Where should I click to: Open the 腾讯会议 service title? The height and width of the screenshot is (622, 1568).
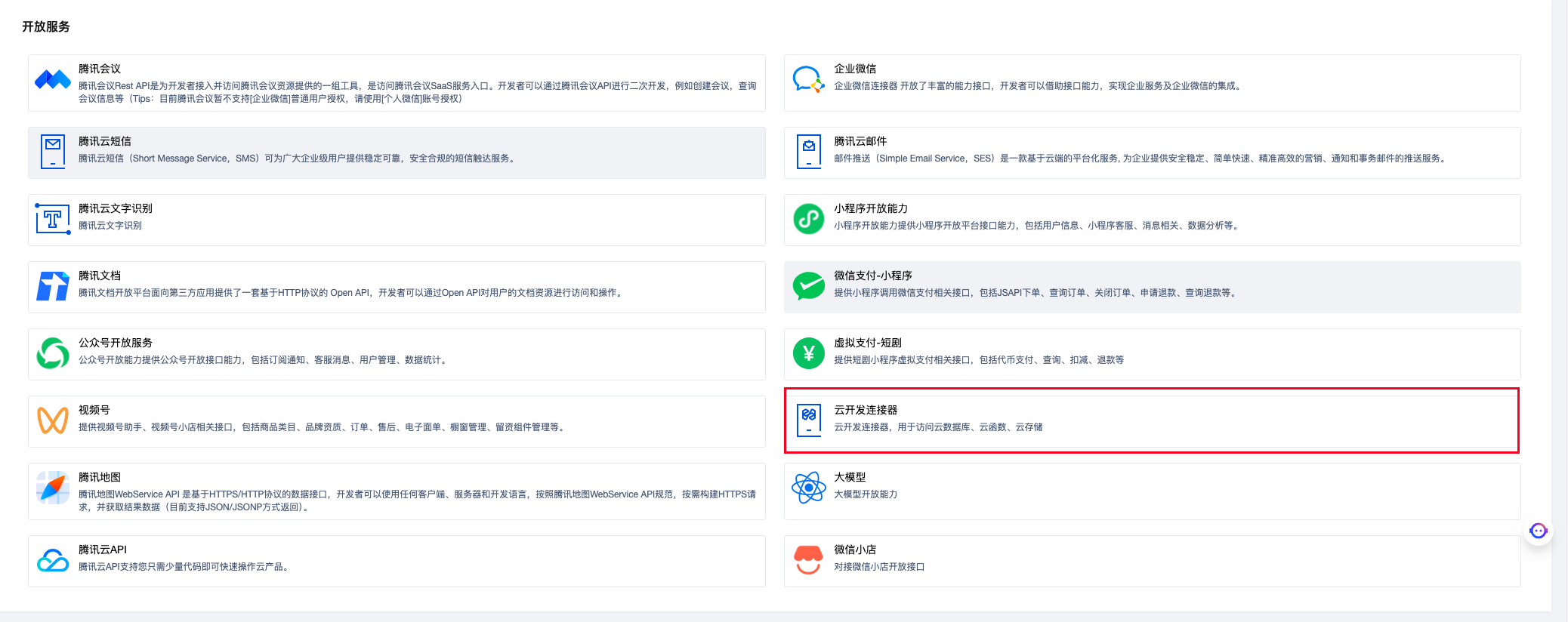100,69
